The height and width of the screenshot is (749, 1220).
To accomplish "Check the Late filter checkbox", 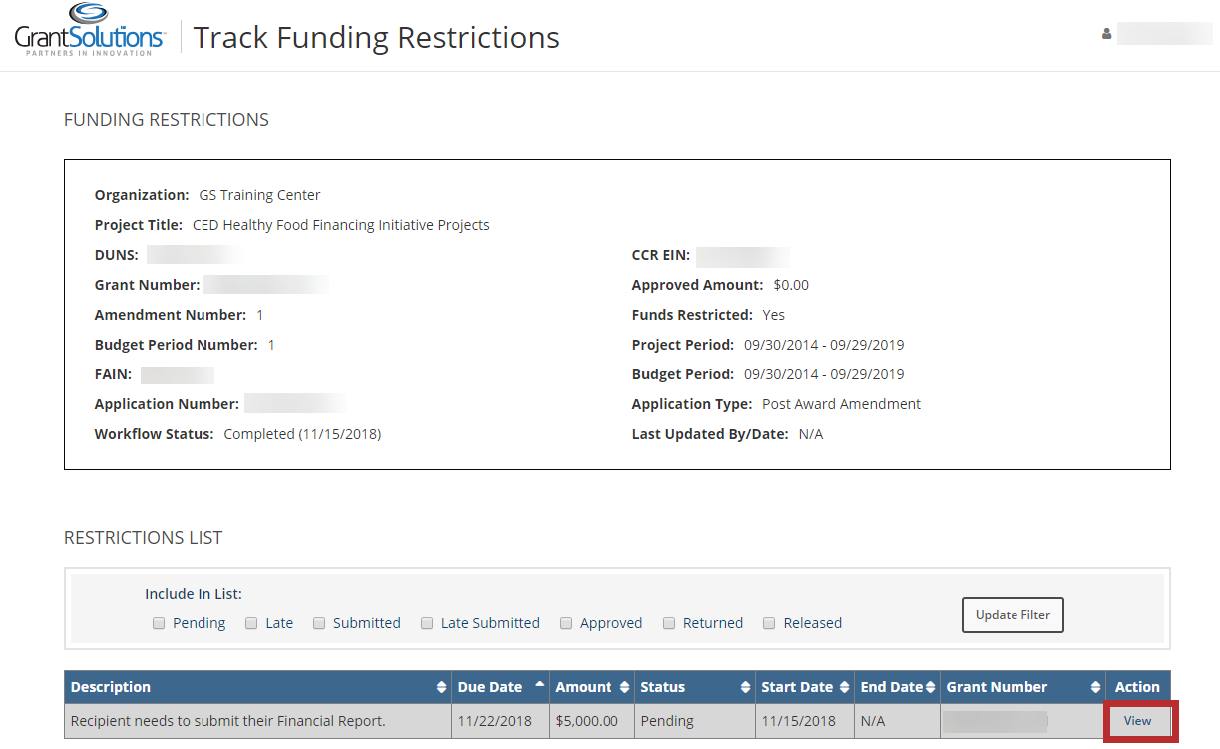I will pos(251,623).
